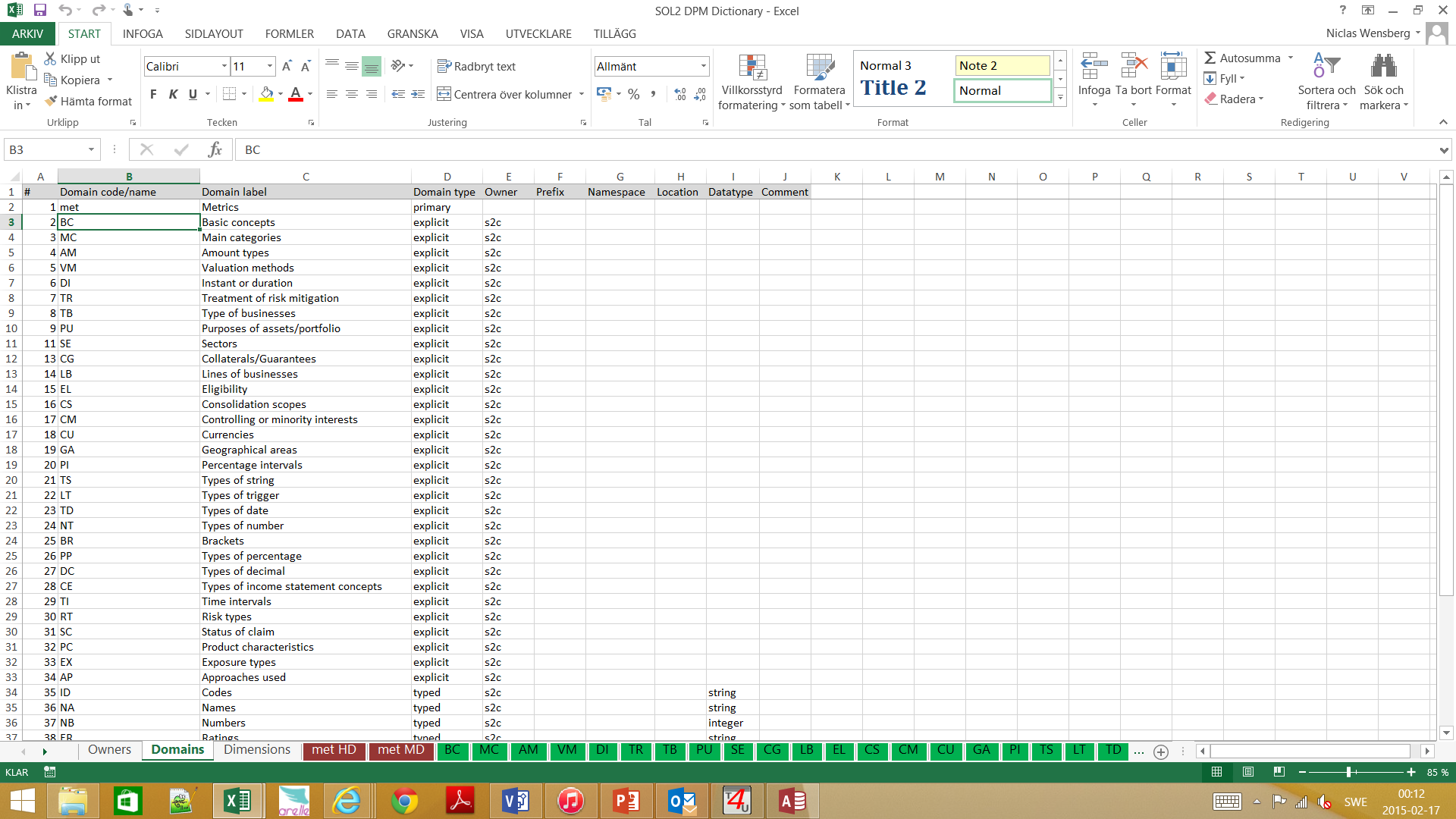
Task: Toggle underline U button
Action: (193, 94)
